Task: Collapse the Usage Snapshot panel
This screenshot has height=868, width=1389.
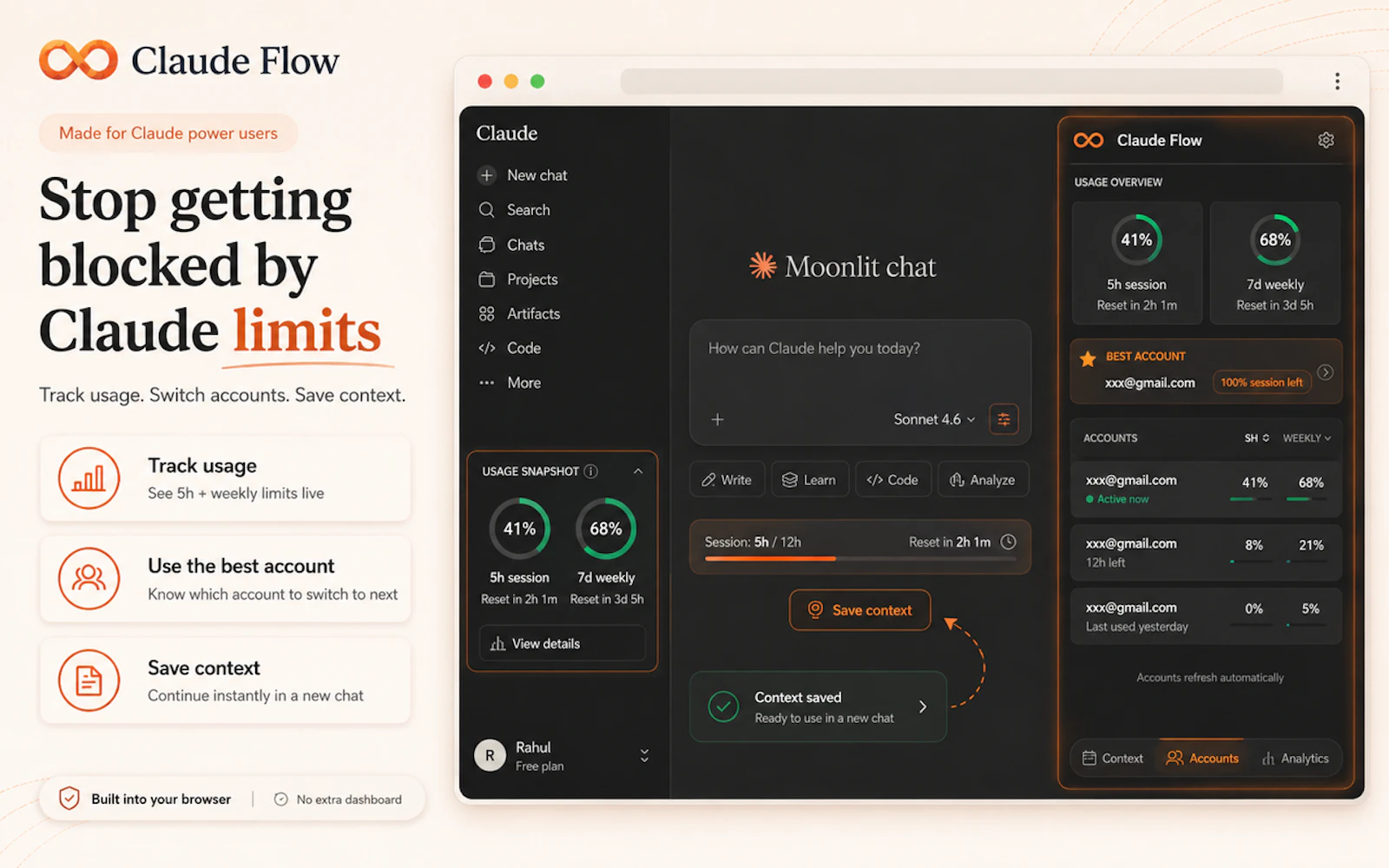Action: (638, 471)
